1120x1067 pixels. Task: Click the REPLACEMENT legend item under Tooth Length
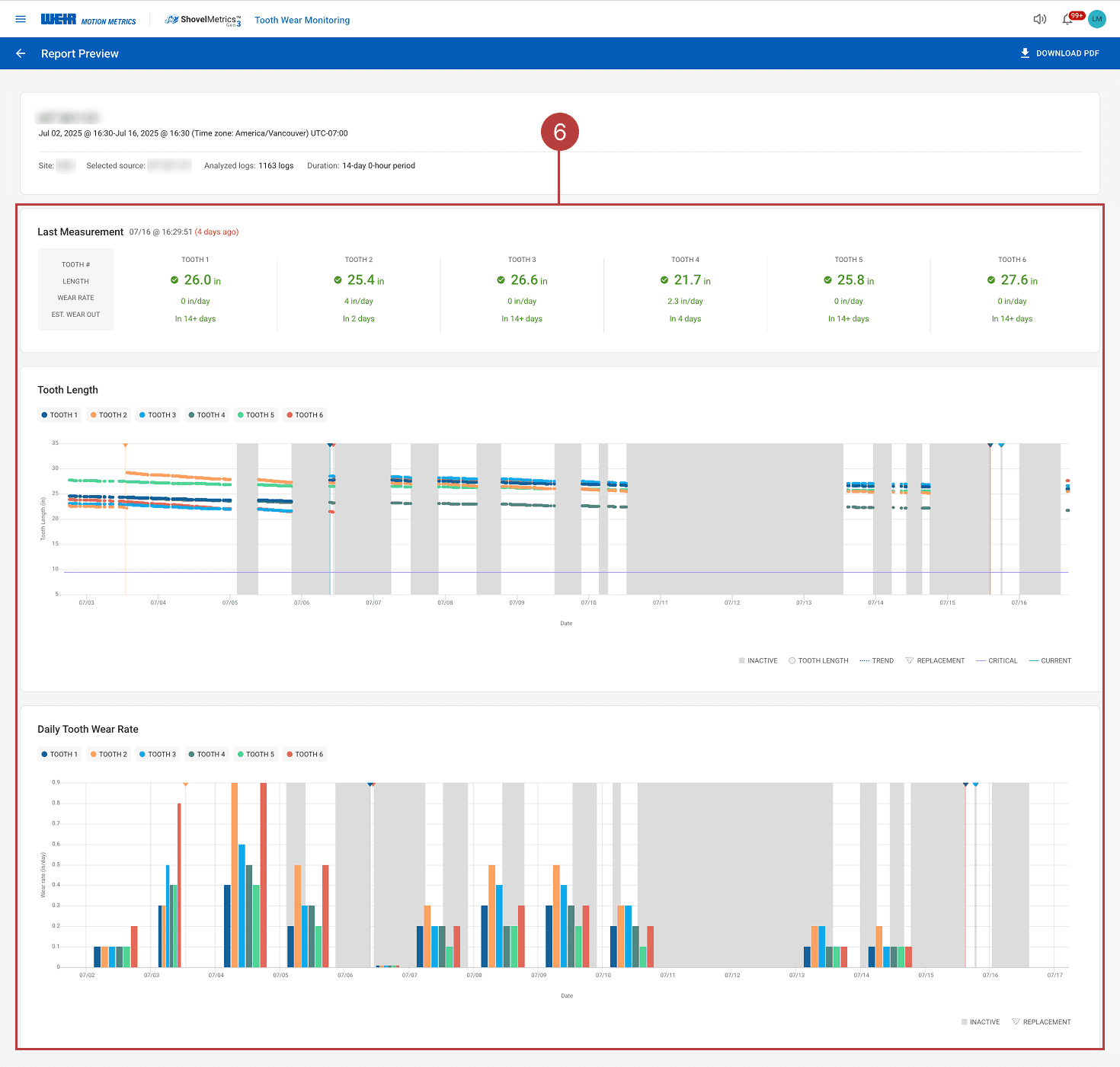point(935,660)
